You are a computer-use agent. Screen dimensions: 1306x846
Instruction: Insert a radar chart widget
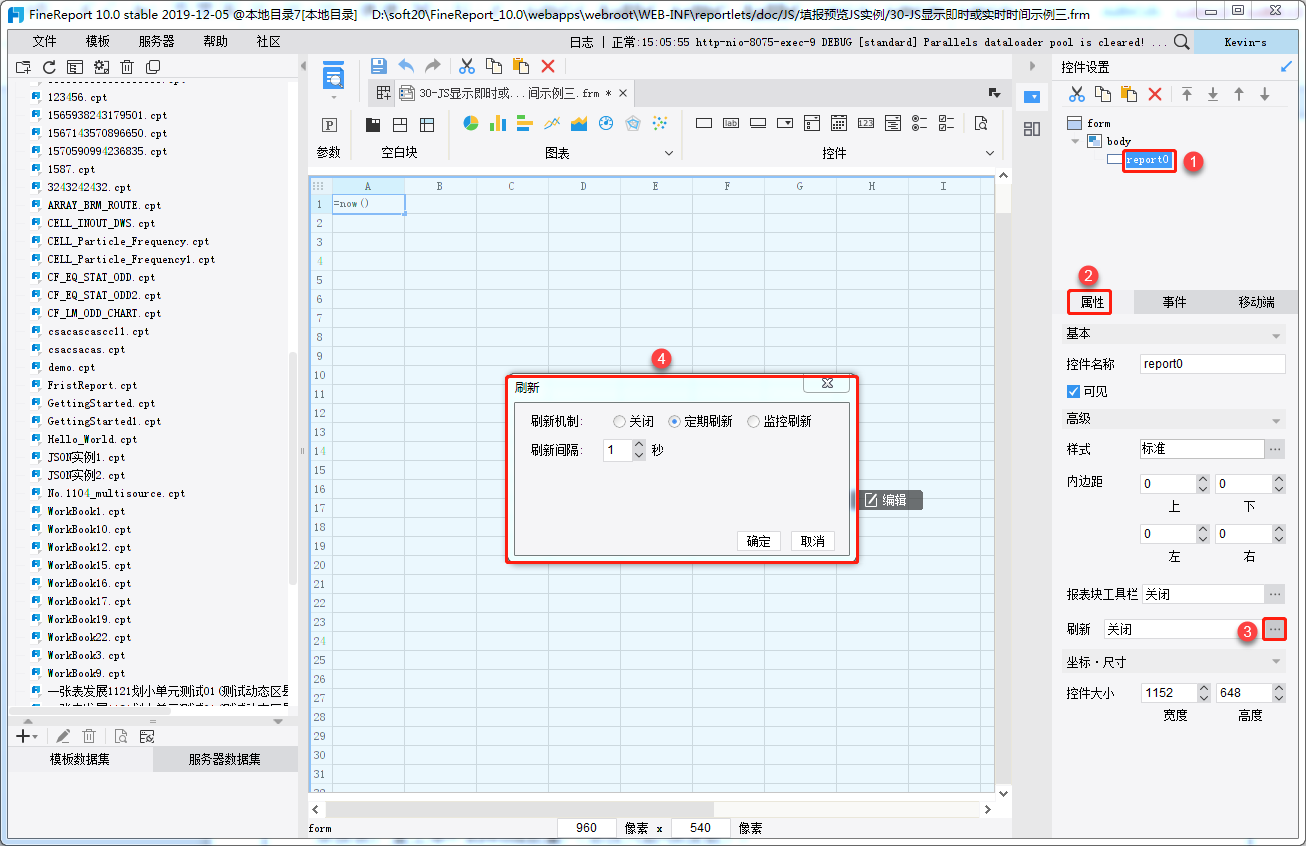[632, 124]
